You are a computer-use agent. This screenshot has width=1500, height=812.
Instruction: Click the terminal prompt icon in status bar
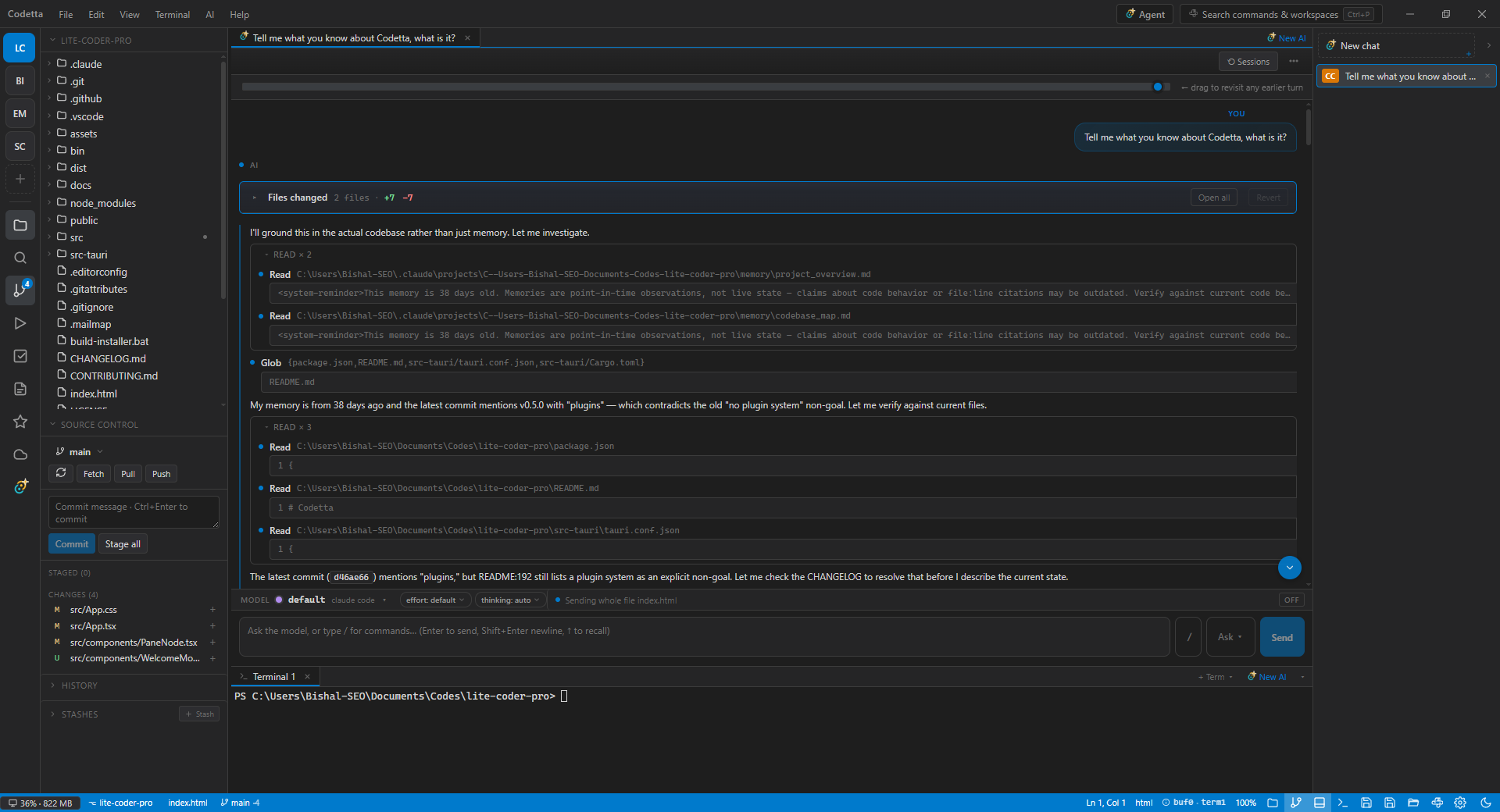click(x=1343, y=803)
